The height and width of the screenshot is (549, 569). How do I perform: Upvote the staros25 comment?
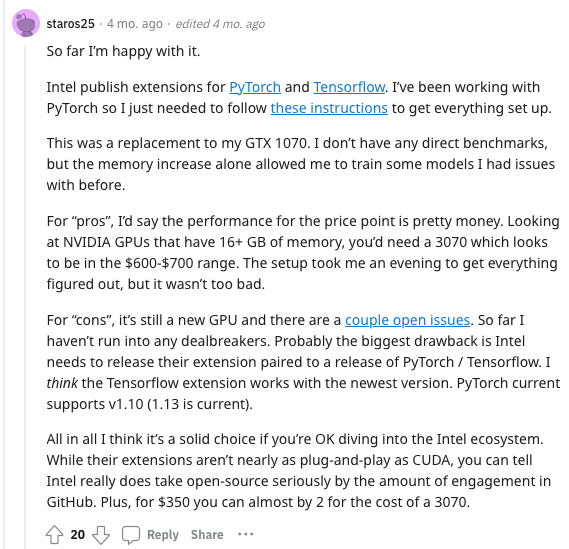point(54,534)
